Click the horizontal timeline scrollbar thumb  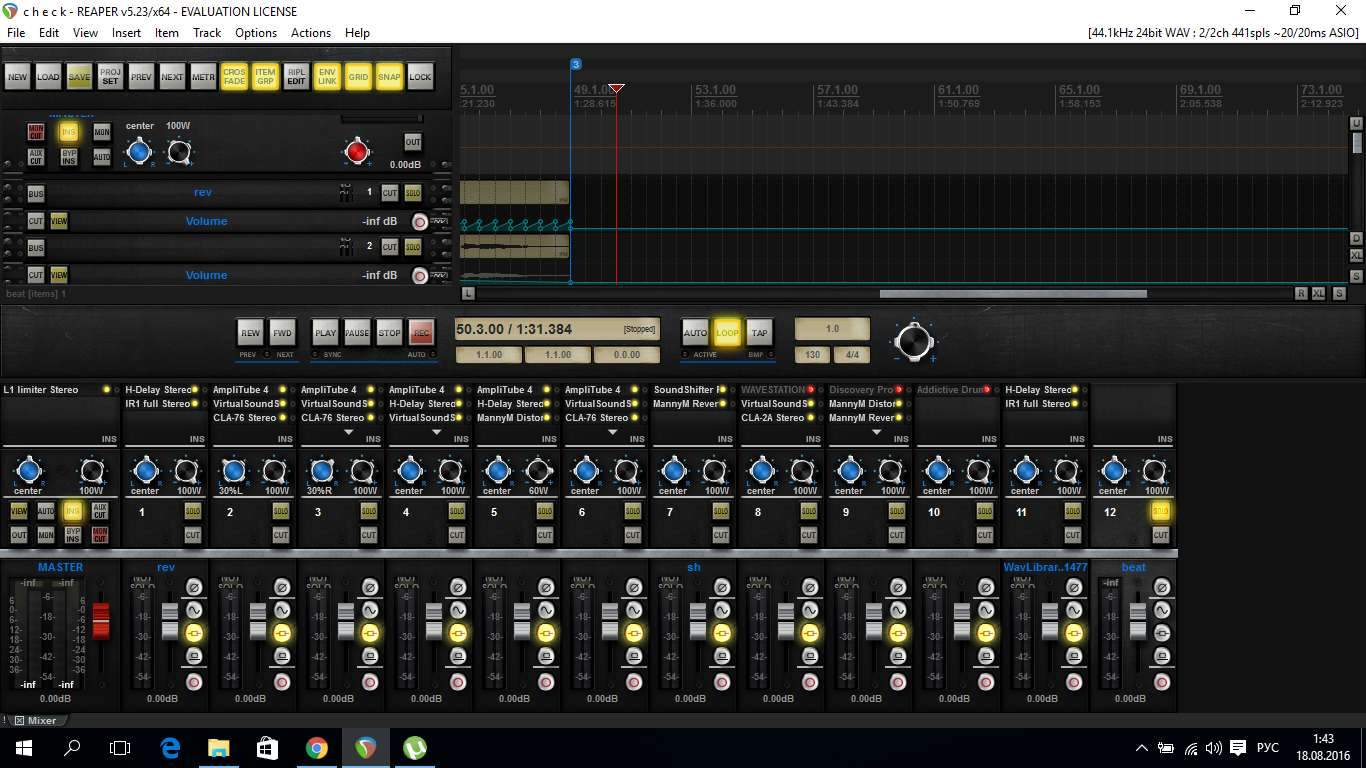point(1012,294)
